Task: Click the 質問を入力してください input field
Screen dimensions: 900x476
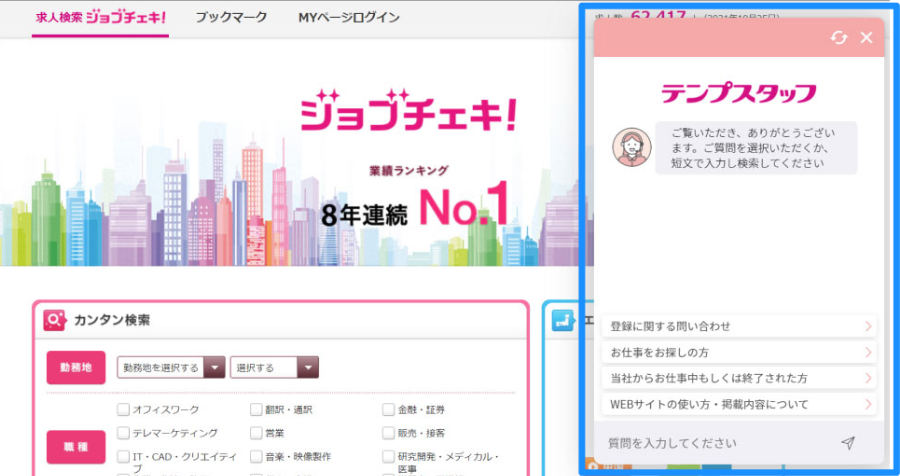Action: click(x=717, y=443)
